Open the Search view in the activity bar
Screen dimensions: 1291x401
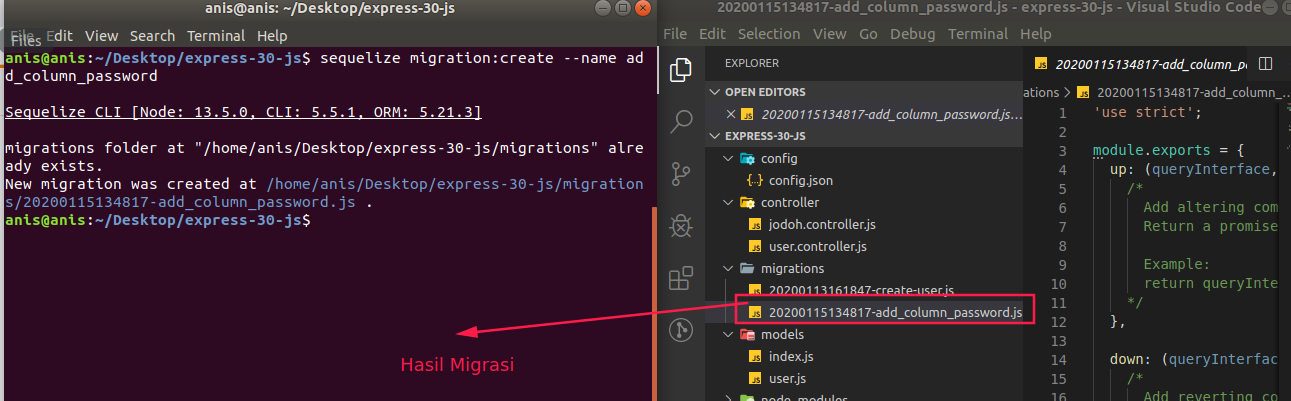pyautogui.click(x=681, y=122)
